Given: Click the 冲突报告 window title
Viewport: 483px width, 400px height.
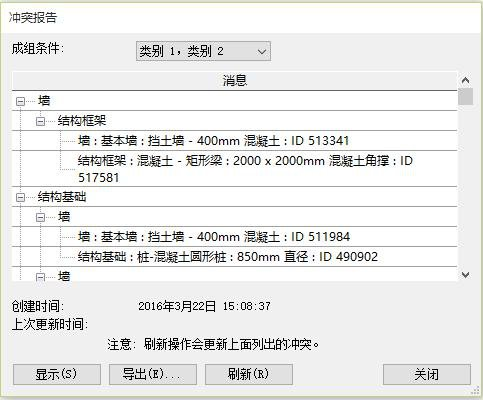Looking at the screenshot, I should pos(33,17).
